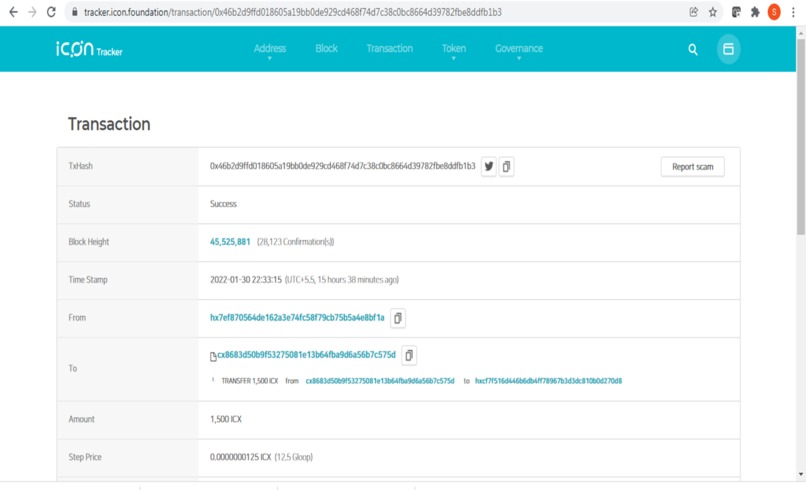Open the extension icon left of the puzzle piece
The image size is (806, 490).
coord(736,12)
